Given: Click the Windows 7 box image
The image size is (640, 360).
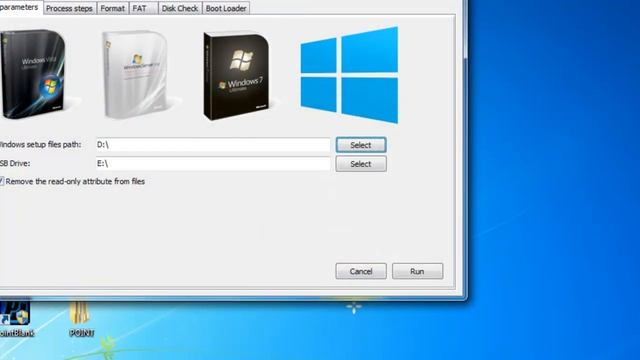Looking at the screenshot, I should point(236,76).
